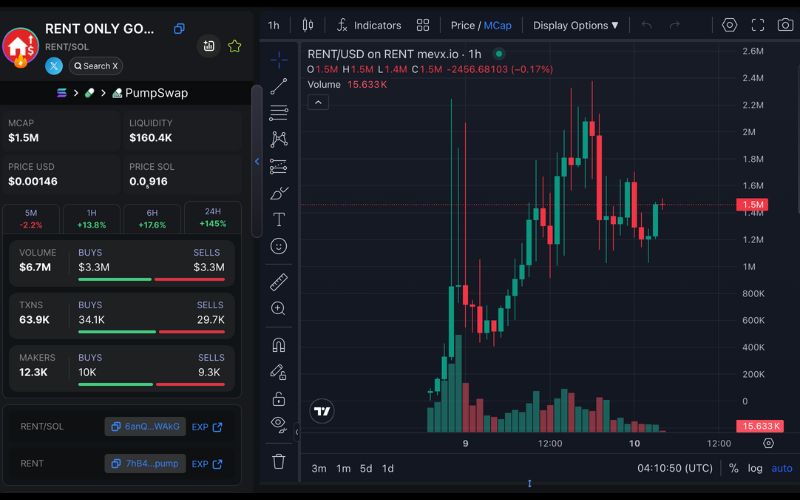Change the 1h chart interval
The width and height of the screenshot is (800, 500).
[274, 25]
